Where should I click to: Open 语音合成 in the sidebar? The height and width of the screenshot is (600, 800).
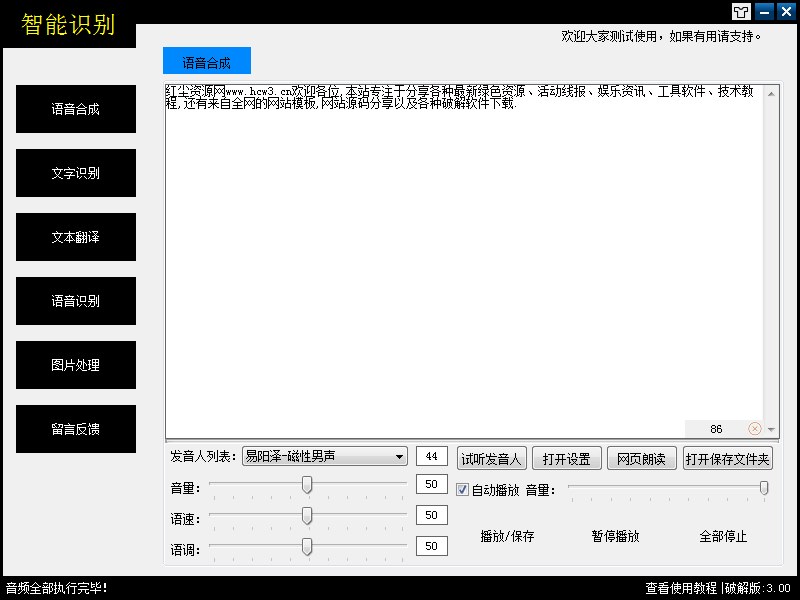point(76,109)
